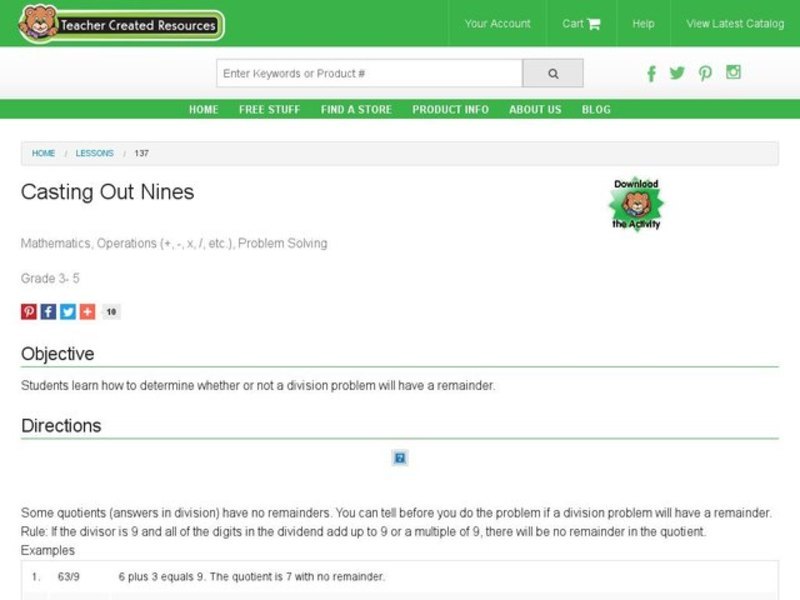Click the Your Account link

(497, 24)
